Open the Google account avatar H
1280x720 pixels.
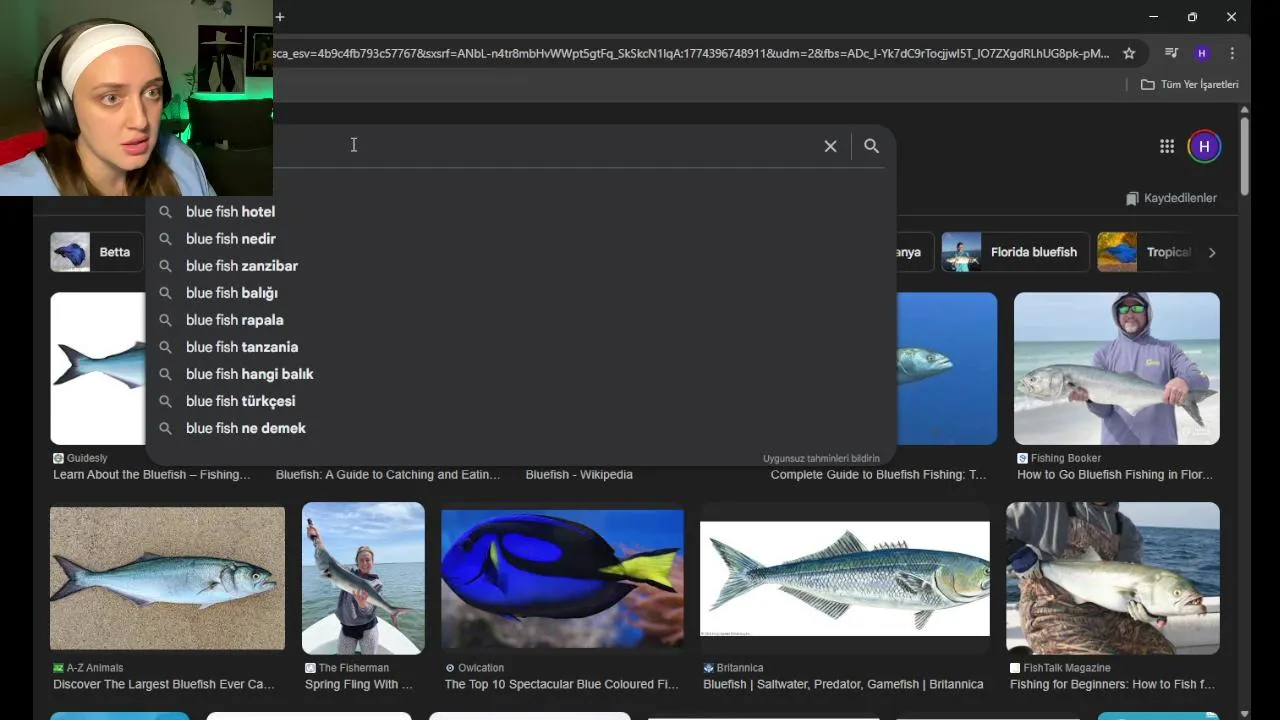1204,146
